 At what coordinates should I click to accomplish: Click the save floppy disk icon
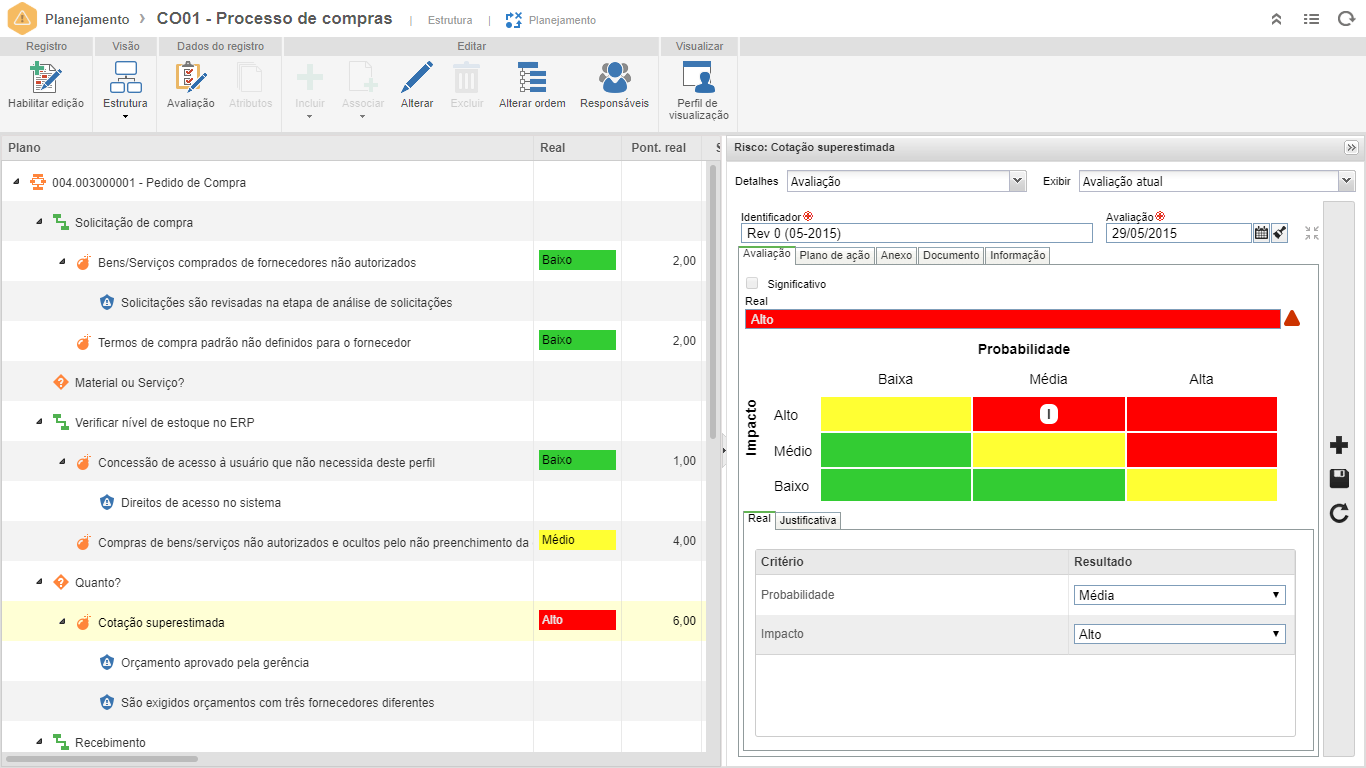click(1339, 479)
